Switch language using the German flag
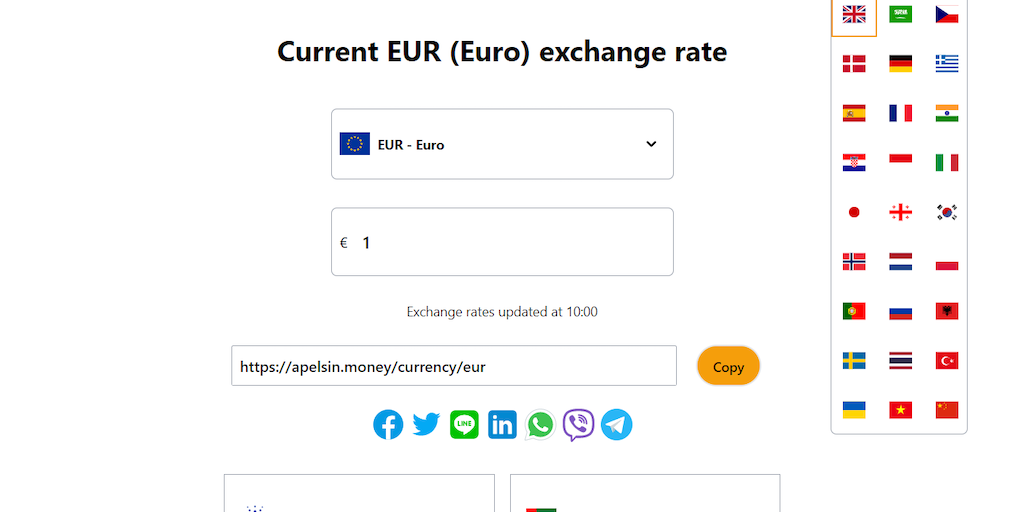 click(901, 64)
